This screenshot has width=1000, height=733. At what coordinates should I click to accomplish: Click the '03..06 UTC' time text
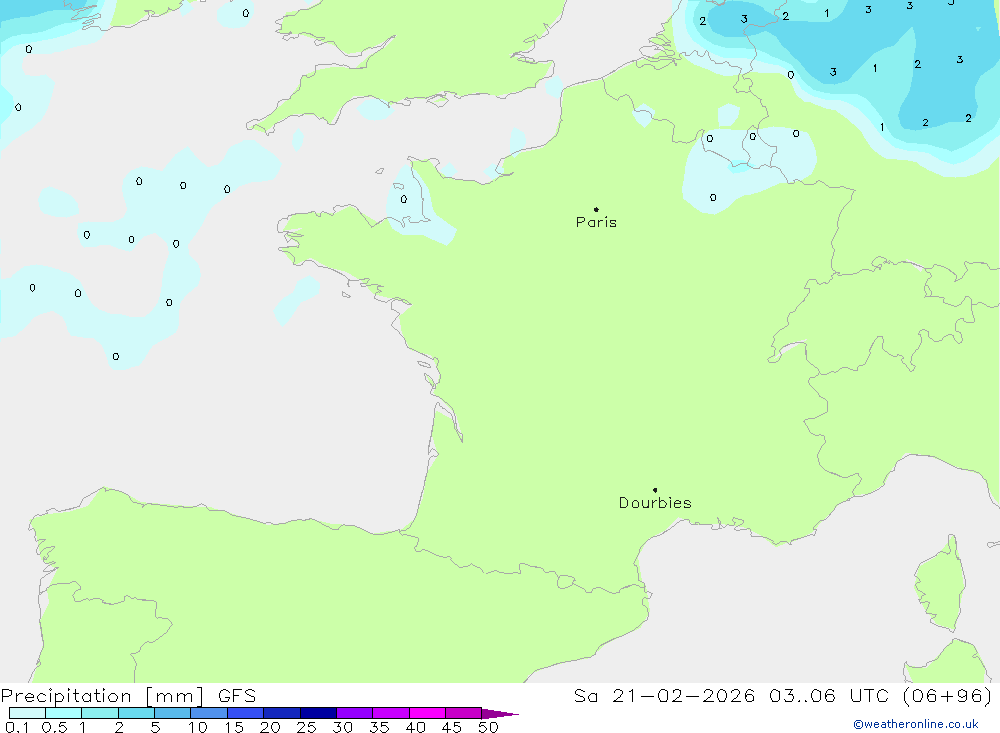pos(828,696)
